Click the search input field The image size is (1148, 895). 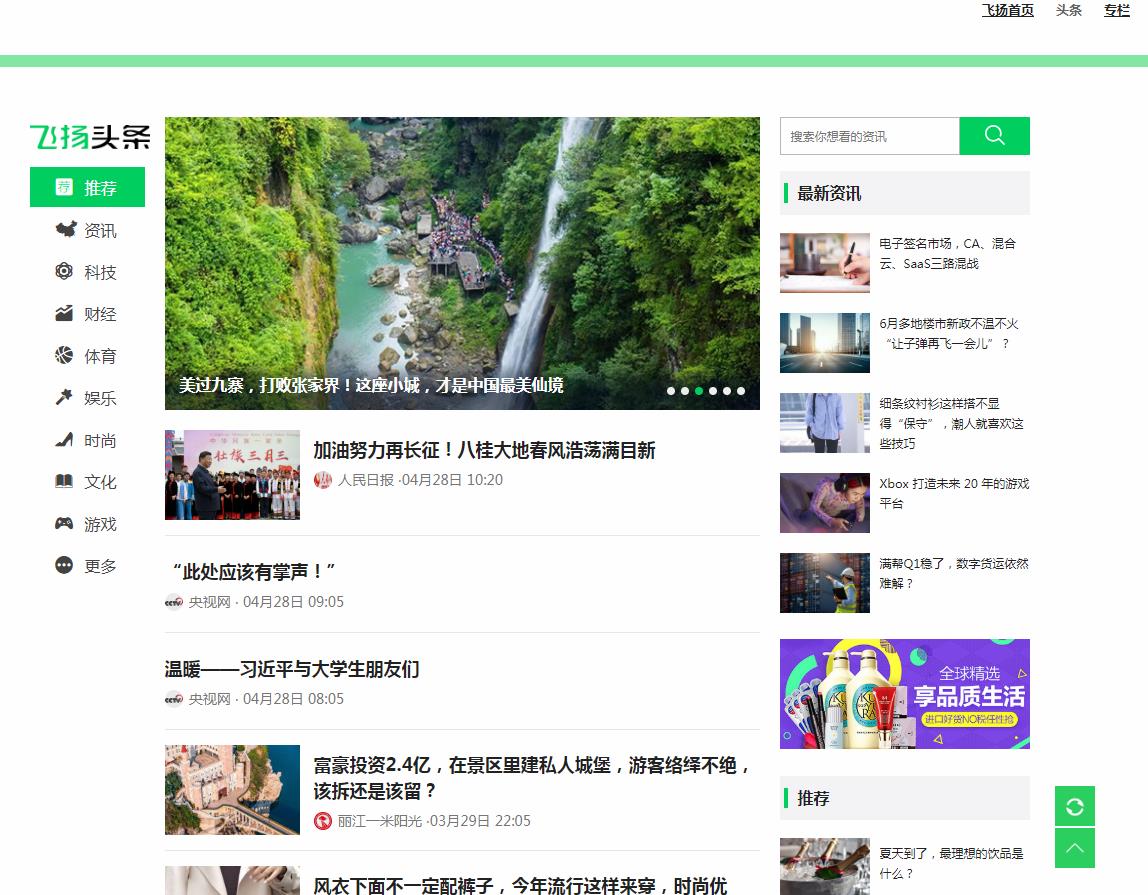coord(870,136)
